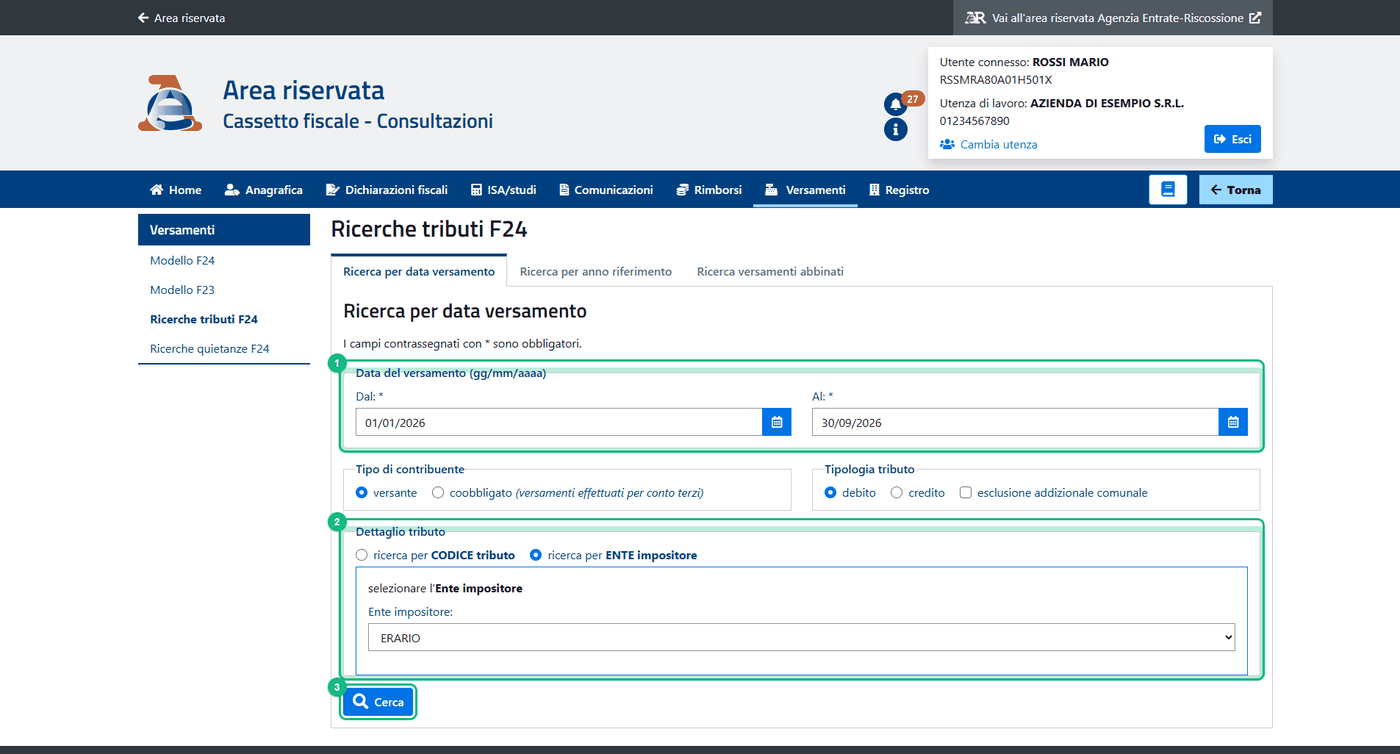
Task: Open the calendar picker for Al date
Action: [x=1233, y=423]
